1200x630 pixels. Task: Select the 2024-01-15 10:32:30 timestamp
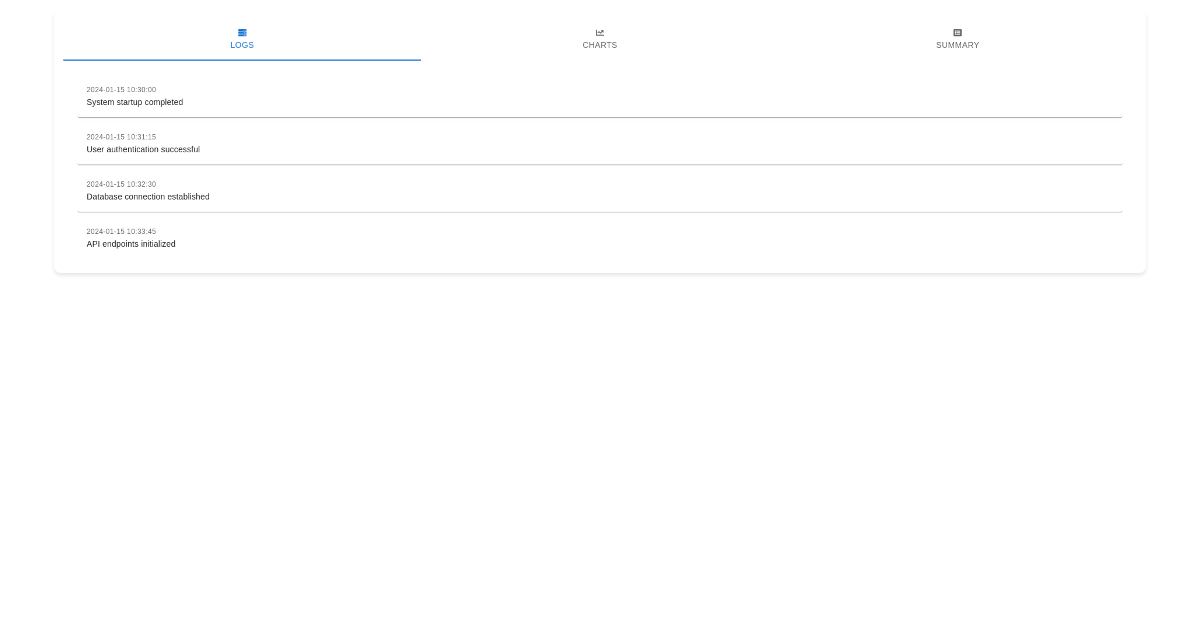coord(121,184)
